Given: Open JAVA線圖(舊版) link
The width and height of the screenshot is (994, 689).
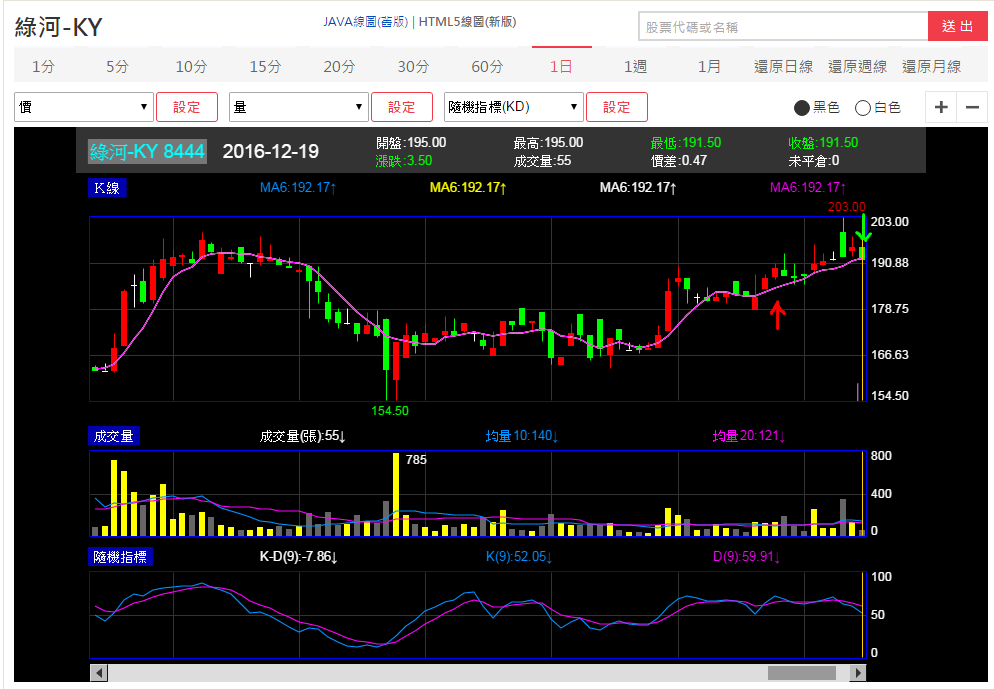Looking at the screenshot, I should pyautogui.click(x=366, y=22).
